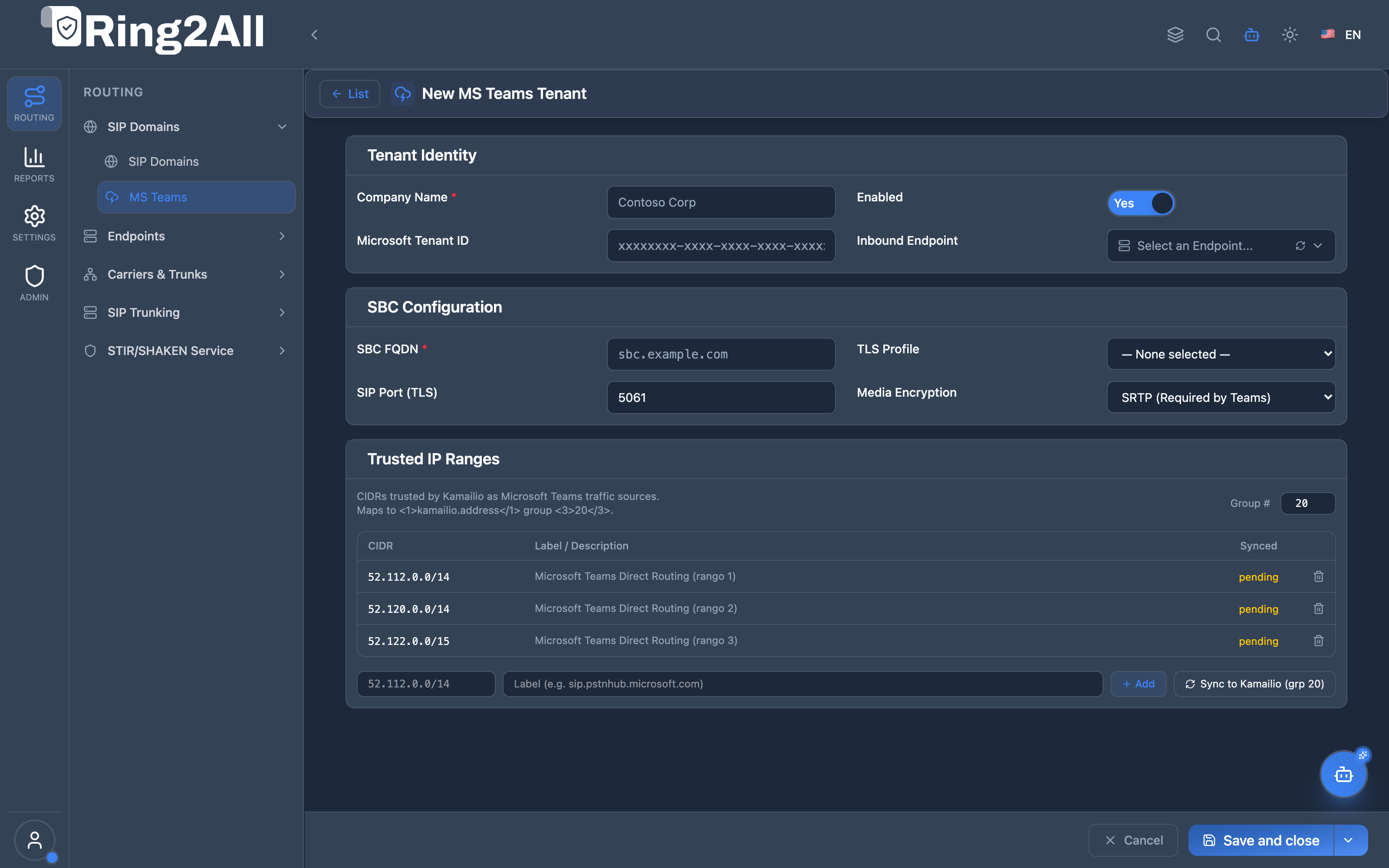The image size is (1389, 868).
Task: Delete the 52.112.0.0/14 CIDR row
Action: tap(1318, 576)
